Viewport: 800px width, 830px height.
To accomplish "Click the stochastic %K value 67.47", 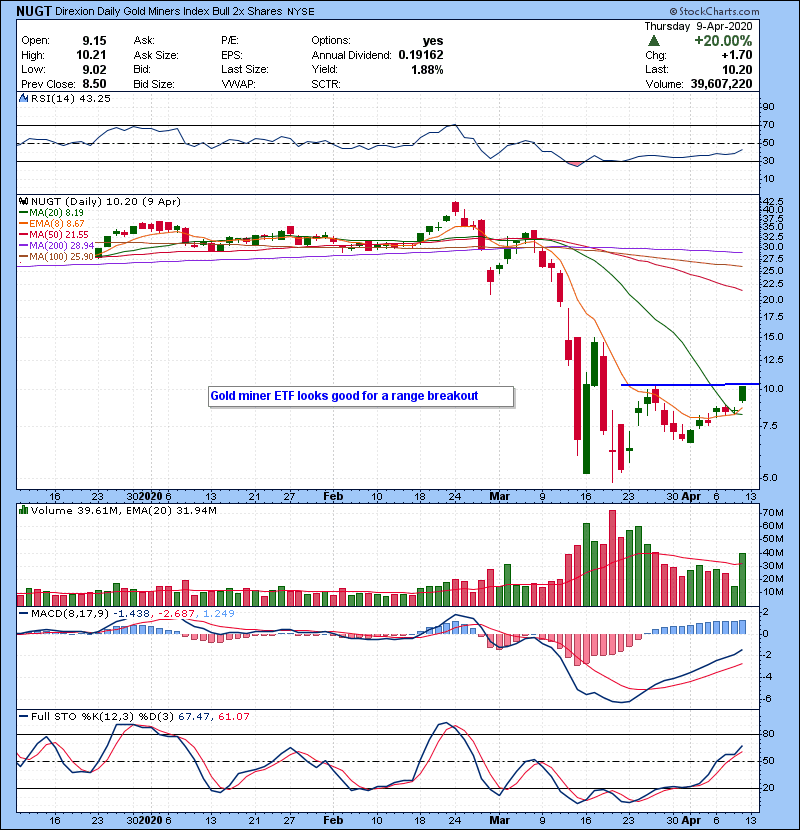I will (x=193, y=717).
